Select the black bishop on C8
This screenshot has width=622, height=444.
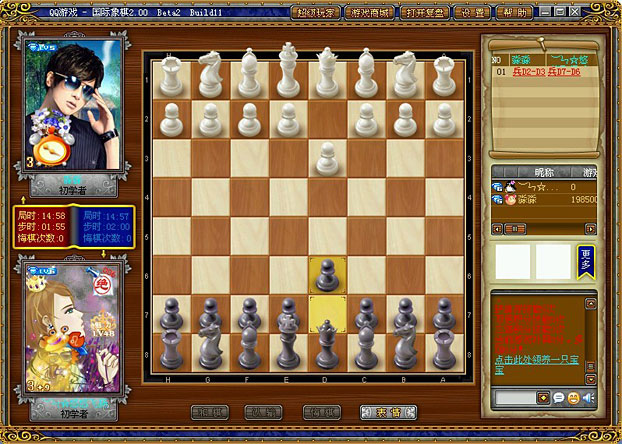tap(366, 345)
